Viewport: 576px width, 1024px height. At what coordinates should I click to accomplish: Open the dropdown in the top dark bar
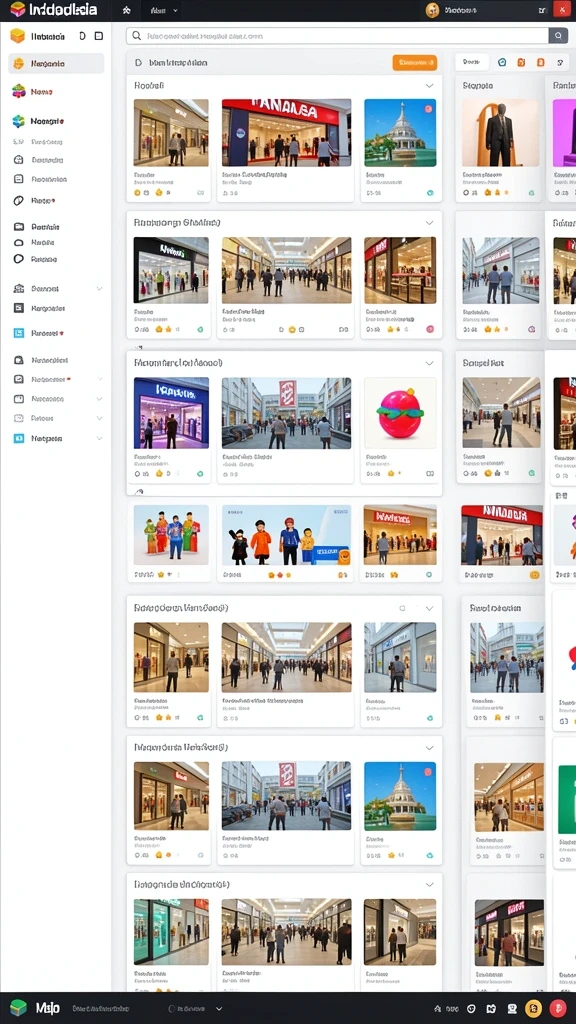point(163,10)
